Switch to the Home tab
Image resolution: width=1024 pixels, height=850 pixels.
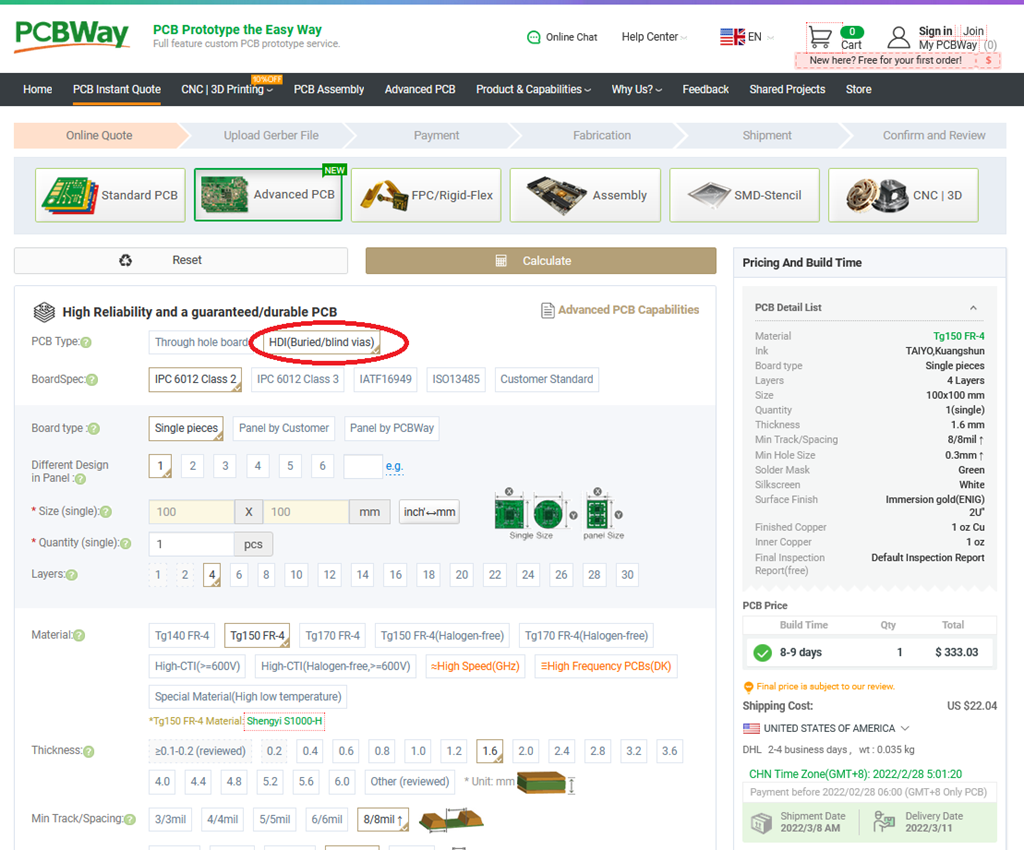coord(37,89)
